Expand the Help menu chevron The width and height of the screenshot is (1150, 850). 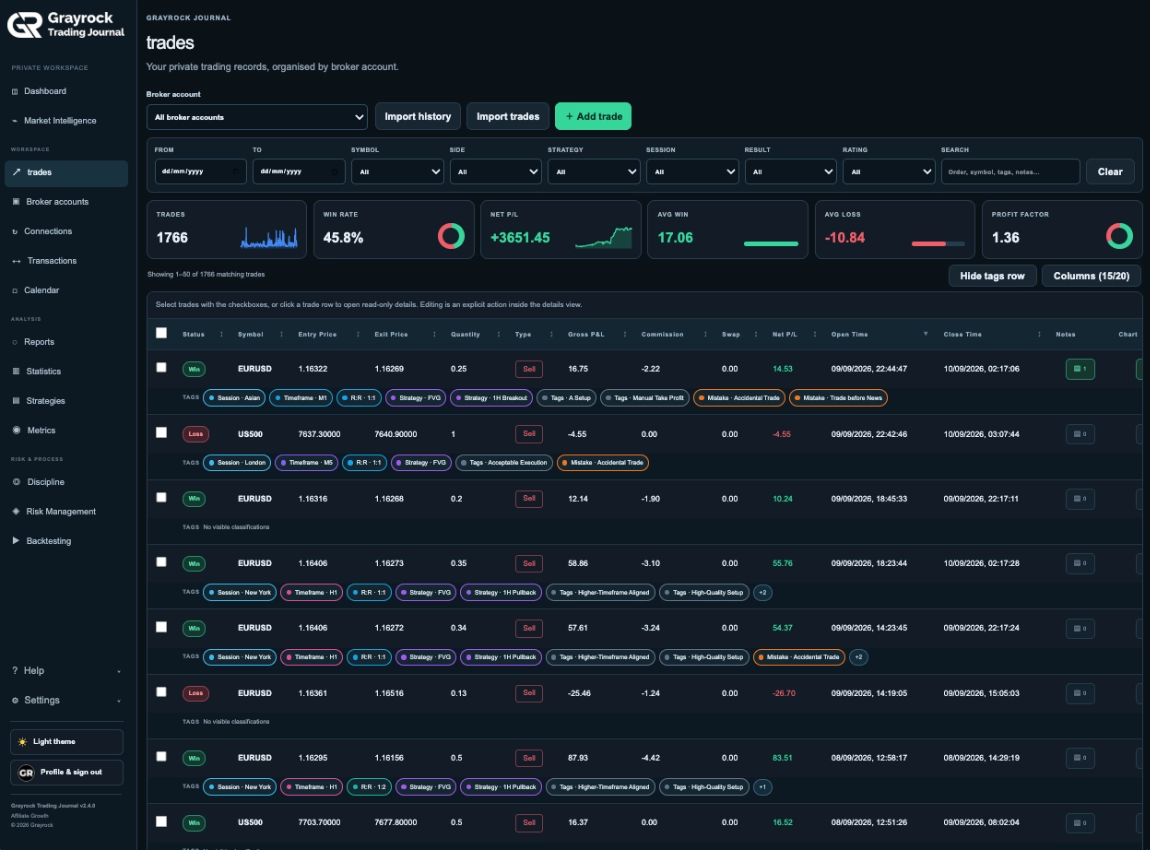click(x=119, y=672)
